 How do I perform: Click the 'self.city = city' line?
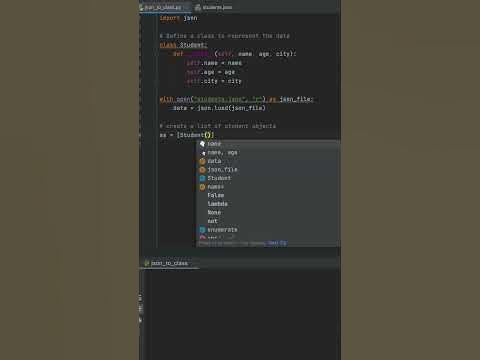tap(214, 81)
